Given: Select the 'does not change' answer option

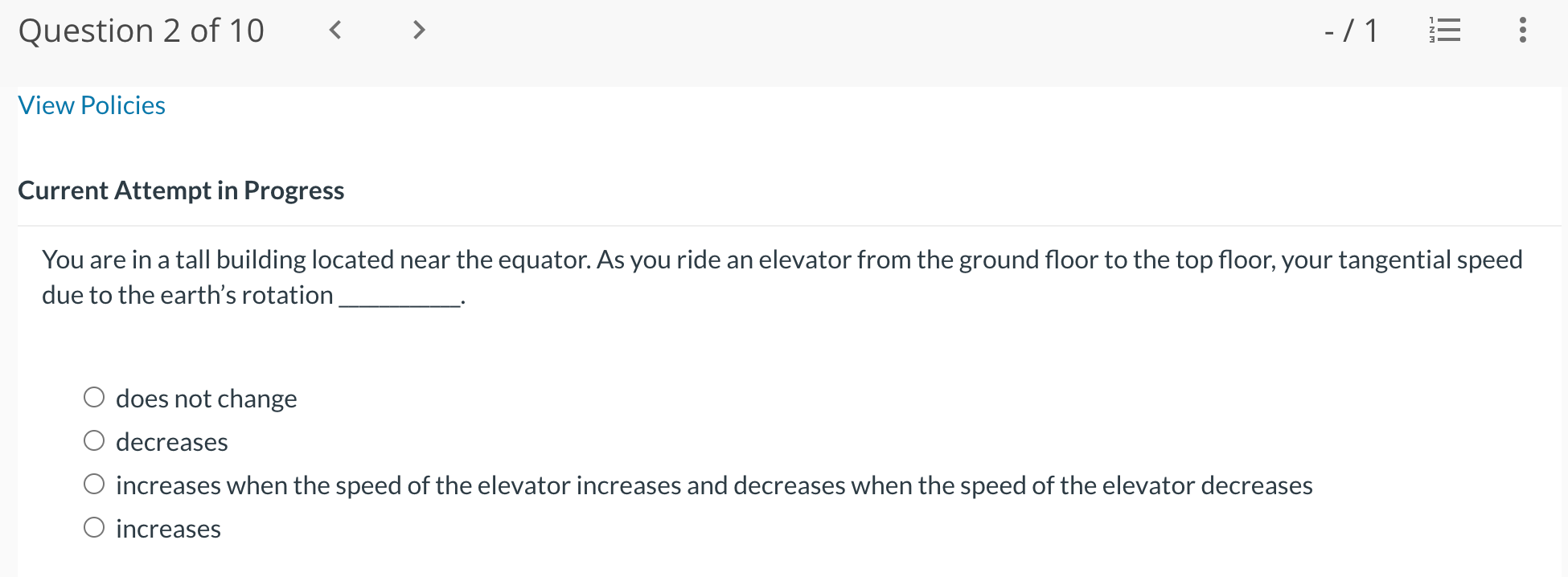Looking at the screenshot, I should (94, 396).
